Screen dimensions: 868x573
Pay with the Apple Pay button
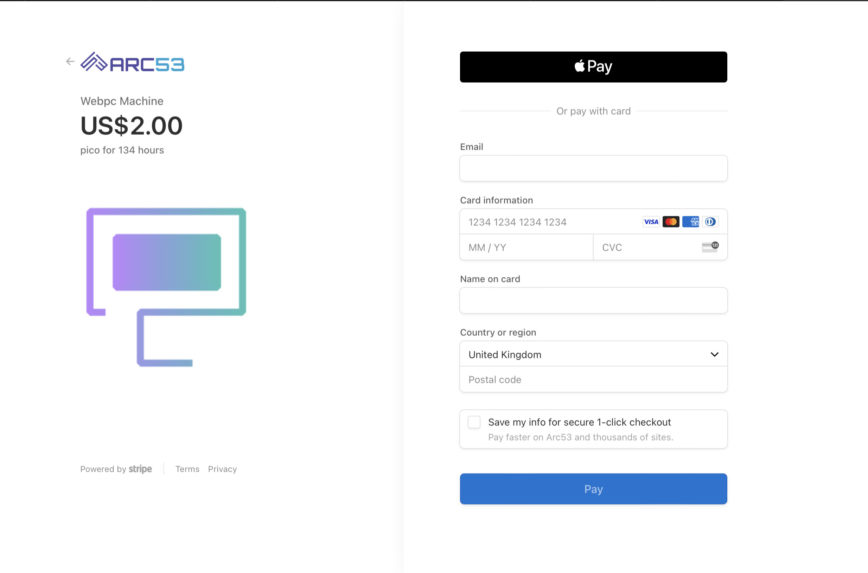pos(593,67)
